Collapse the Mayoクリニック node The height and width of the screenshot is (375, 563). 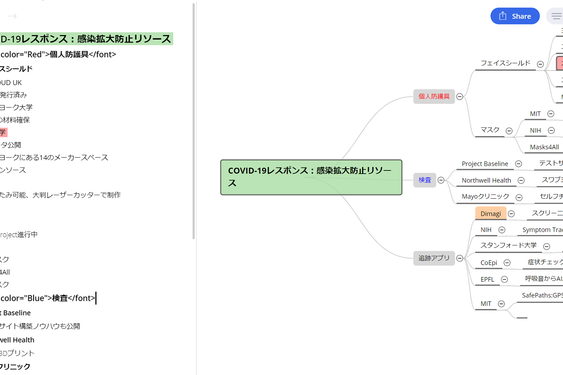click(x=519, y=197)
